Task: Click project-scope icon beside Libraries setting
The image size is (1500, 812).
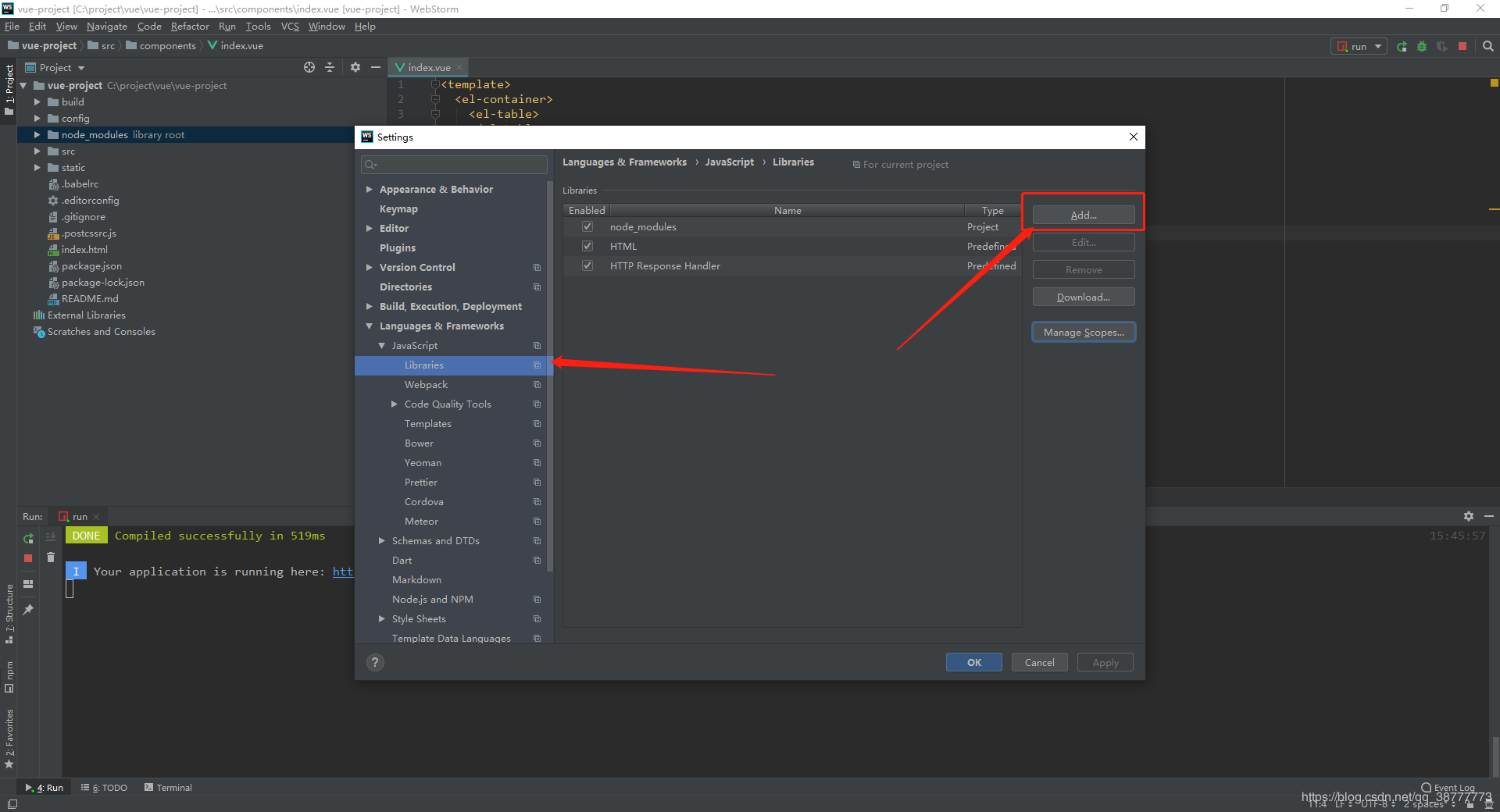Action: (537, 365)
